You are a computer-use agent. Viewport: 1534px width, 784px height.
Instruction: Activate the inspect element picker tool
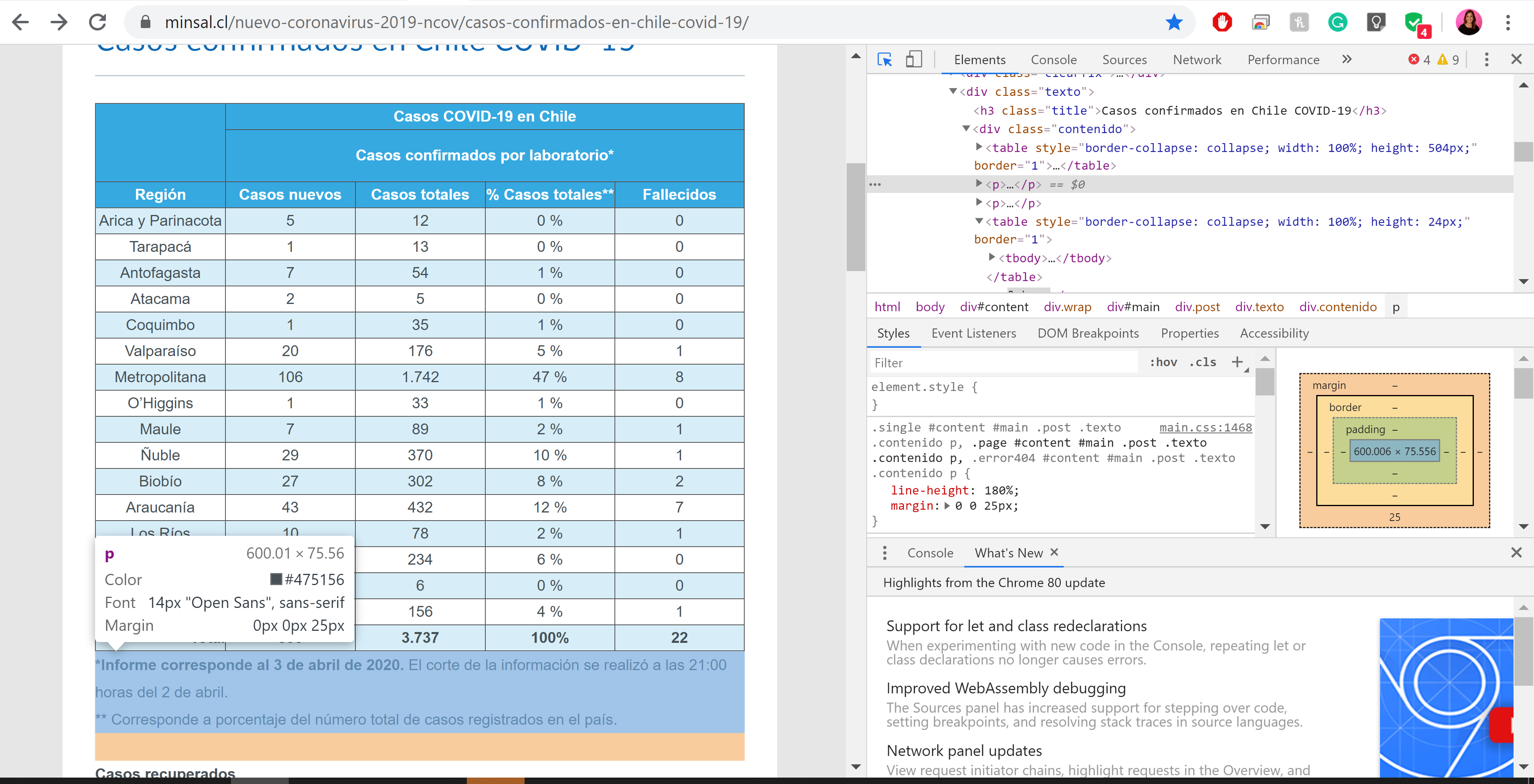coord(884,59)
